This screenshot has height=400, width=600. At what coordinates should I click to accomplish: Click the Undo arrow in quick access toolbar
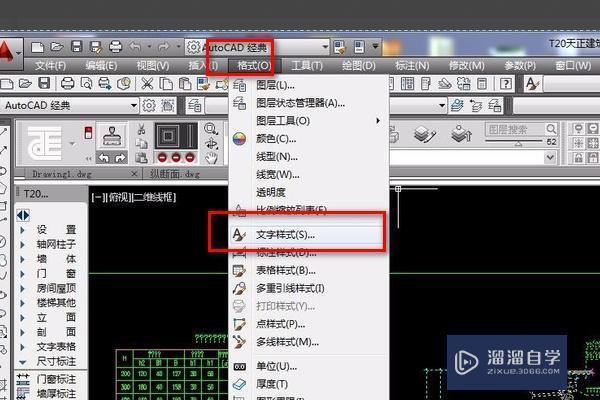pos(135,47)
